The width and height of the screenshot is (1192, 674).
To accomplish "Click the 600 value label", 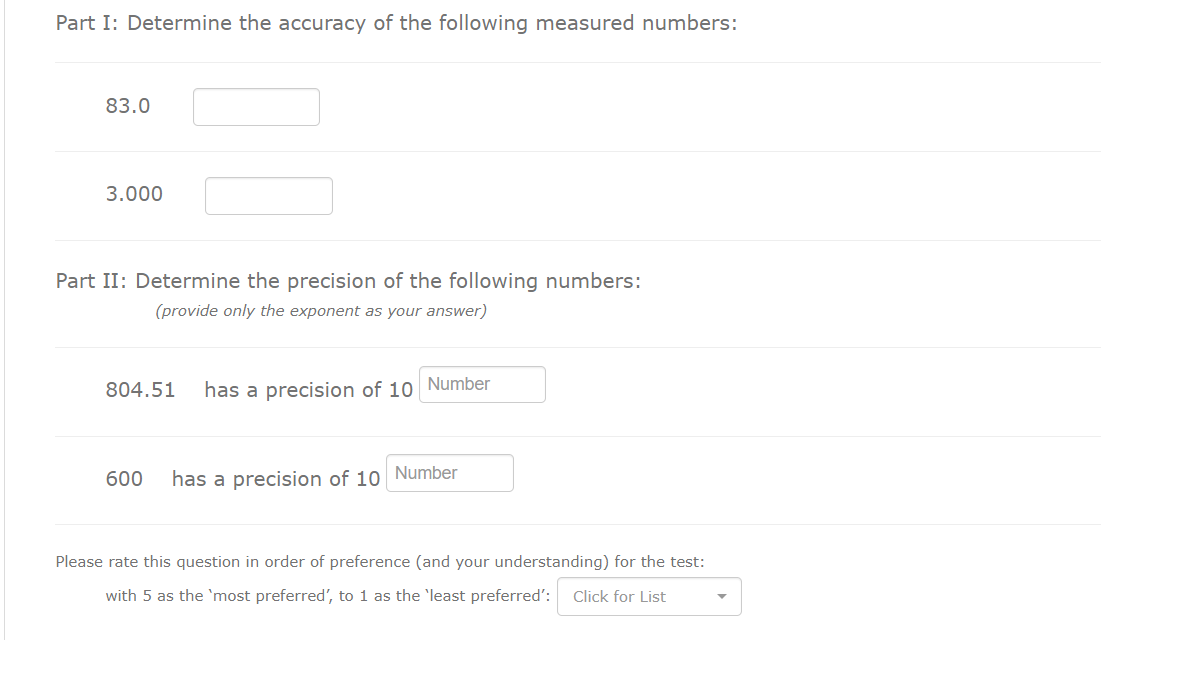I will [124, 478].
